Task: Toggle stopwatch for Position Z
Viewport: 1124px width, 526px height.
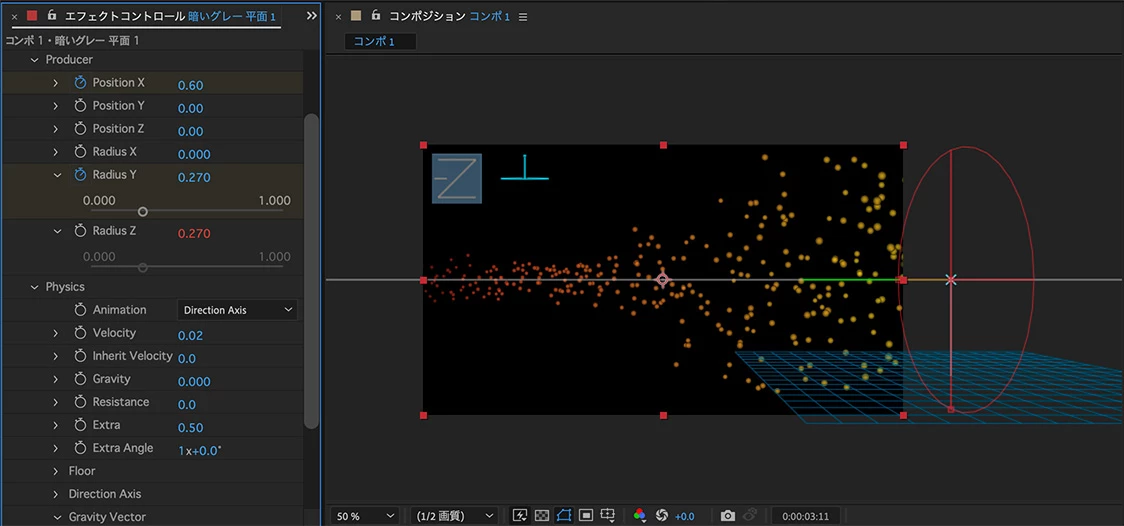Action: (x=80, y=129)
